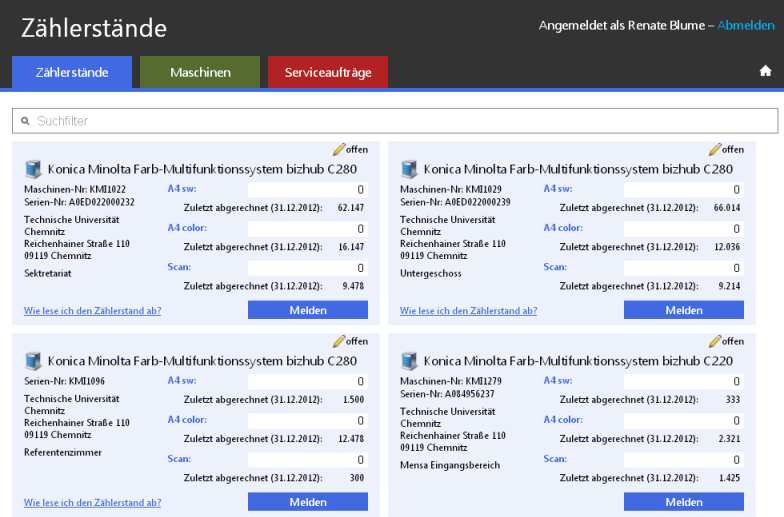Switch to the Serviceaufträge tab
This screenshot has width=784, height=517.
click(x=328, y=72)
